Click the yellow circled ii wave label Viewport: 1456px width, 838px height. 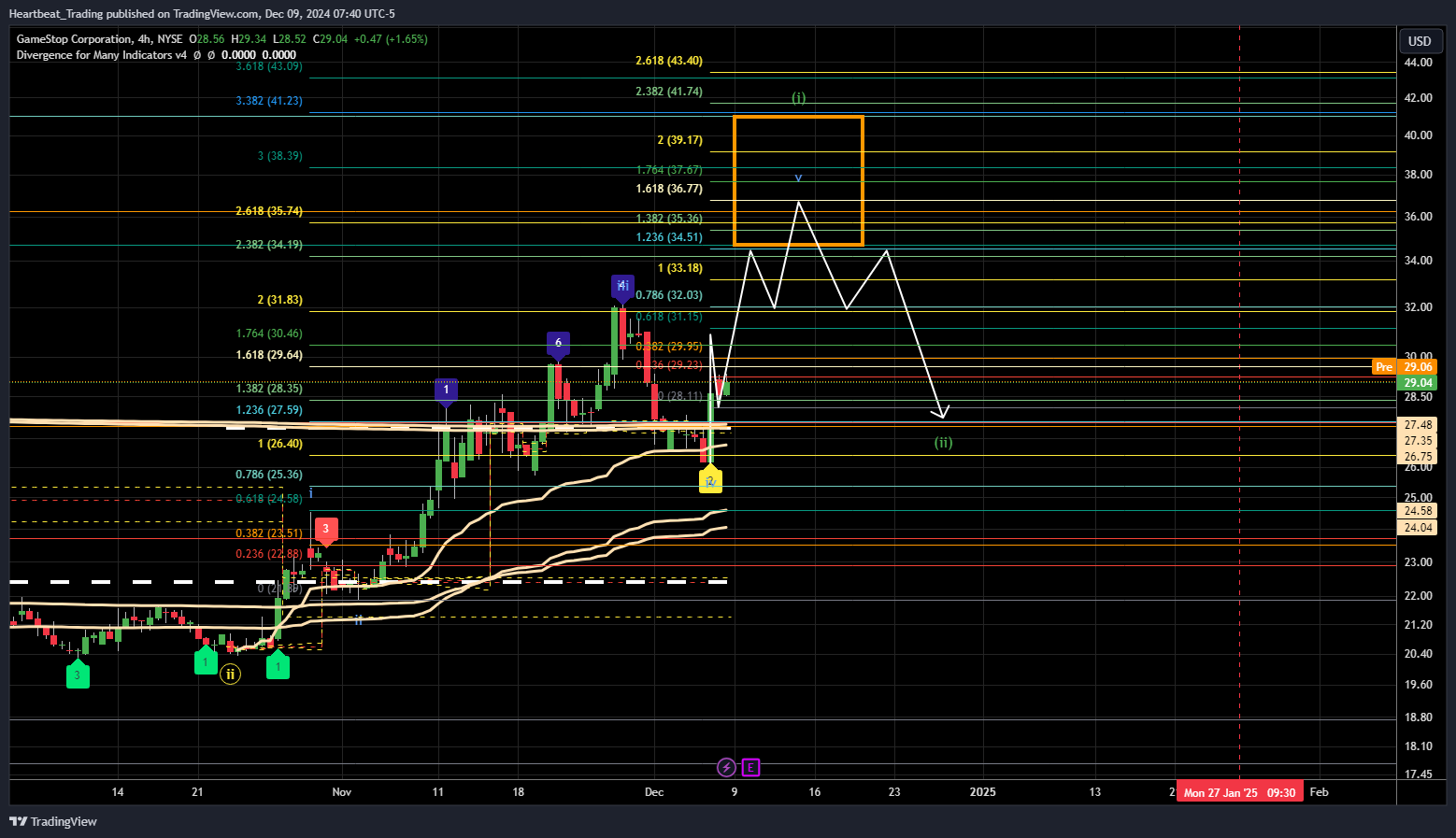pos(230,674)
